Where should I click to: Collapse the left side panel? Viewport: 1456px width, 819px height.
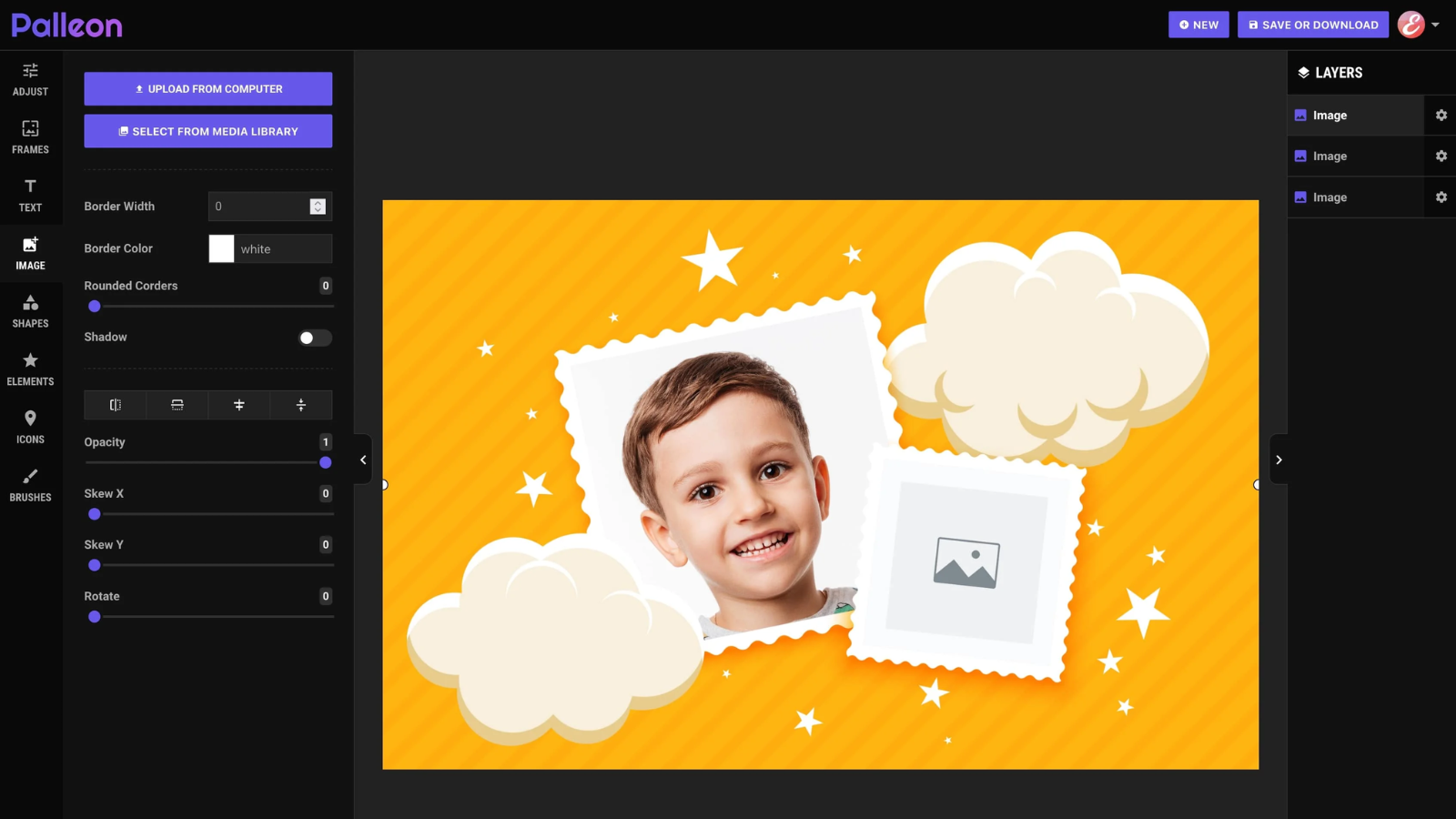[361, 460]
